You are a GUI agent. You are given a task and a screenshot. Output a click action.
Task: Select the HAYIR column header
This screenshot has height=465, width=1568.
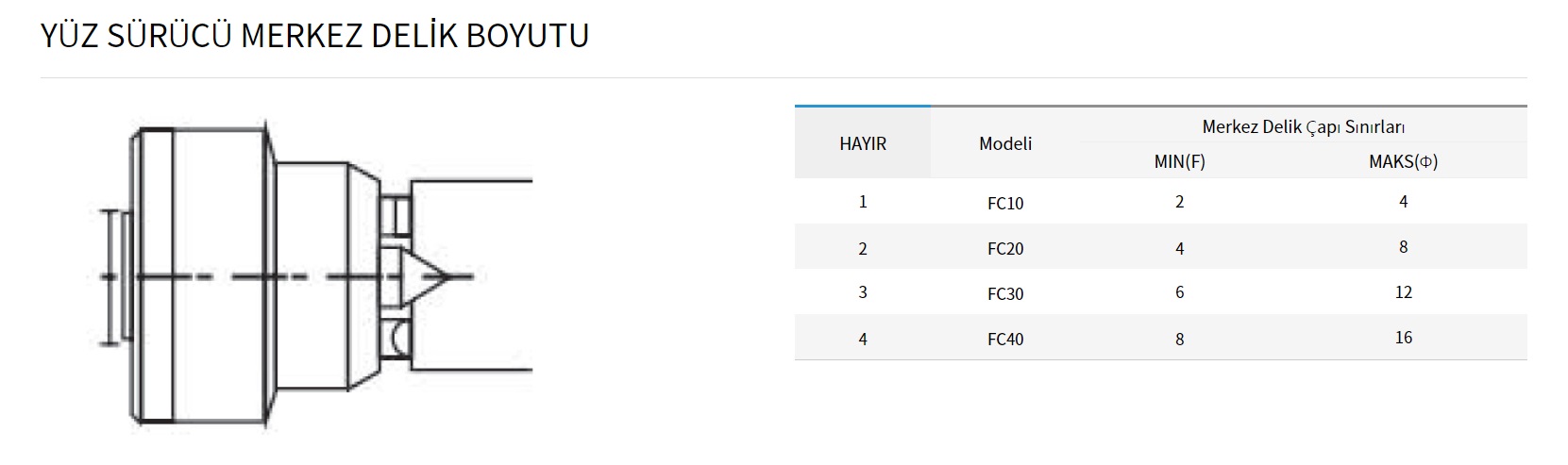pyautogui.click(x=863, y=143)
